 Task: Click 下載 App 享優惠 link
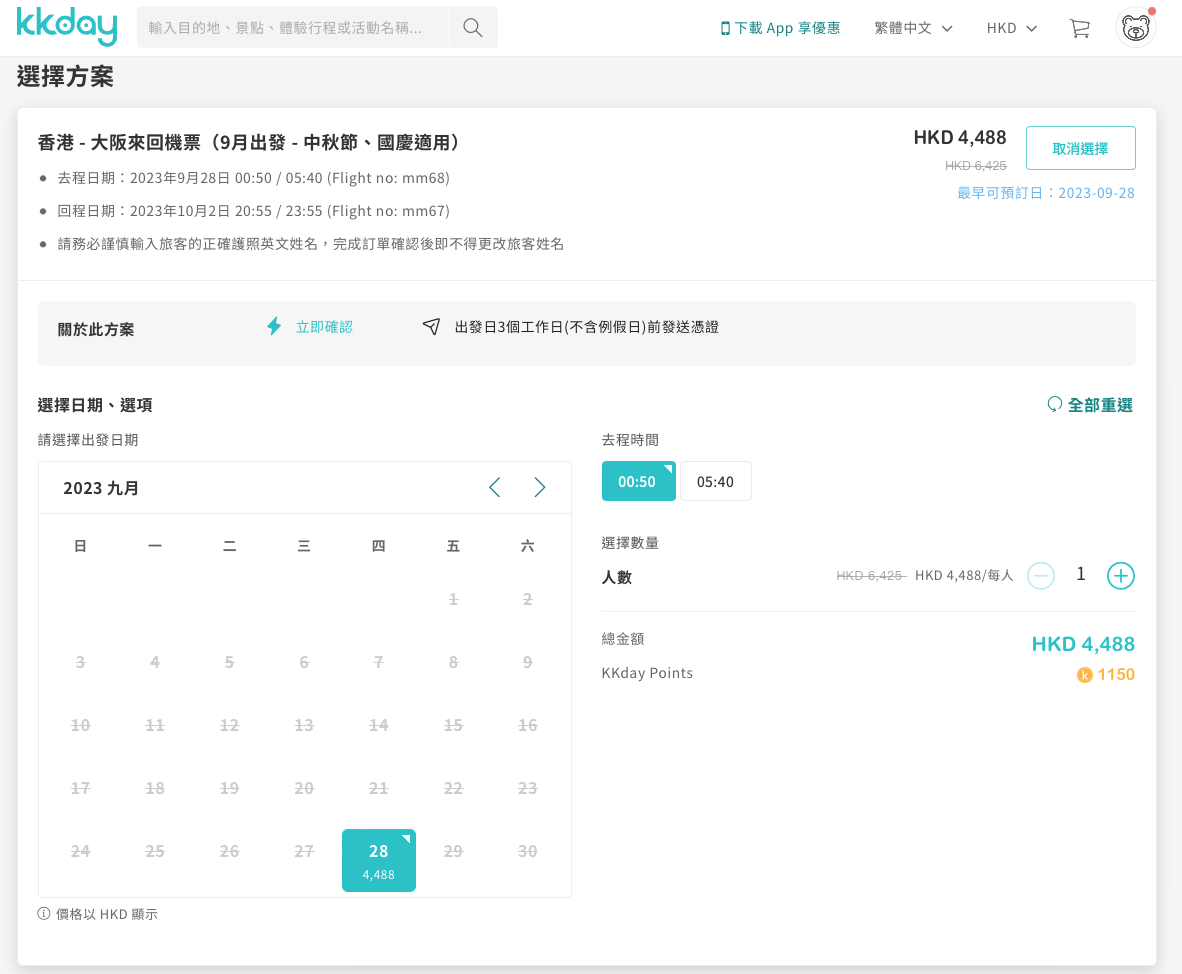point(780,28)
